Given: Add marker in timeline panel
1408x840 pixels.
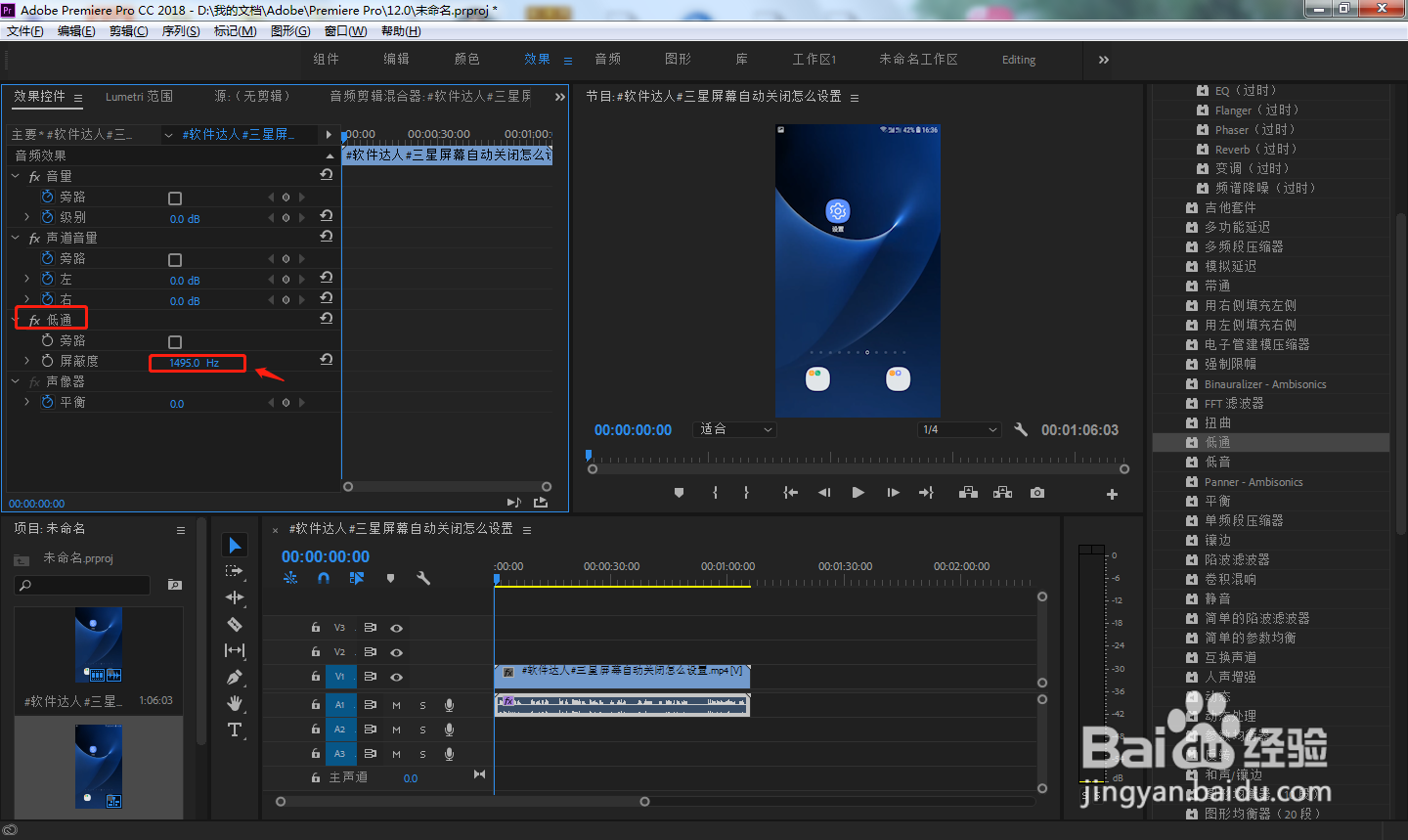Looking at the screenshot, I should pyautogui.click(x=390, y=578).
